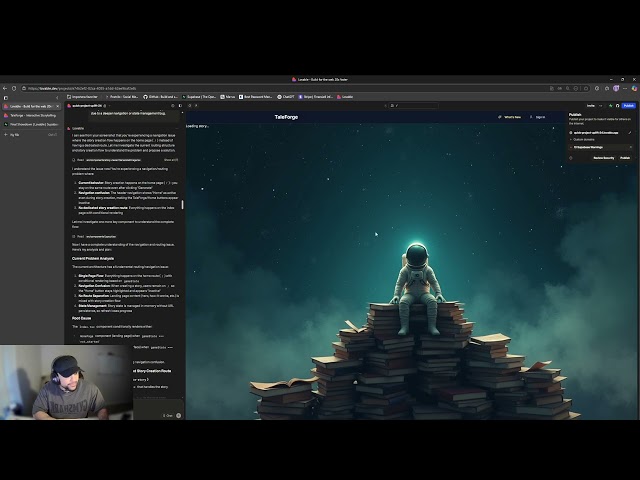The height and width of the screenshot is (480, 640).
Task: Open the Supabase bookmark
Action: click(x=199, y=97)
